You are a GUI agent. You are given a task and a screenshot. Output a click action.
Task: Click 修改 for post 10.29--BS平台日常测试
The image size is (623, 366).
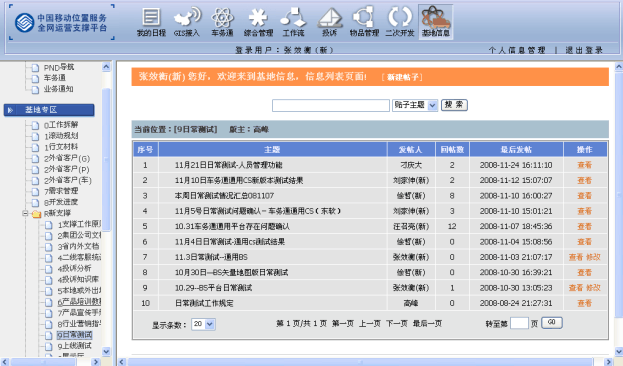pyautogui.click(x=593, y=288)
